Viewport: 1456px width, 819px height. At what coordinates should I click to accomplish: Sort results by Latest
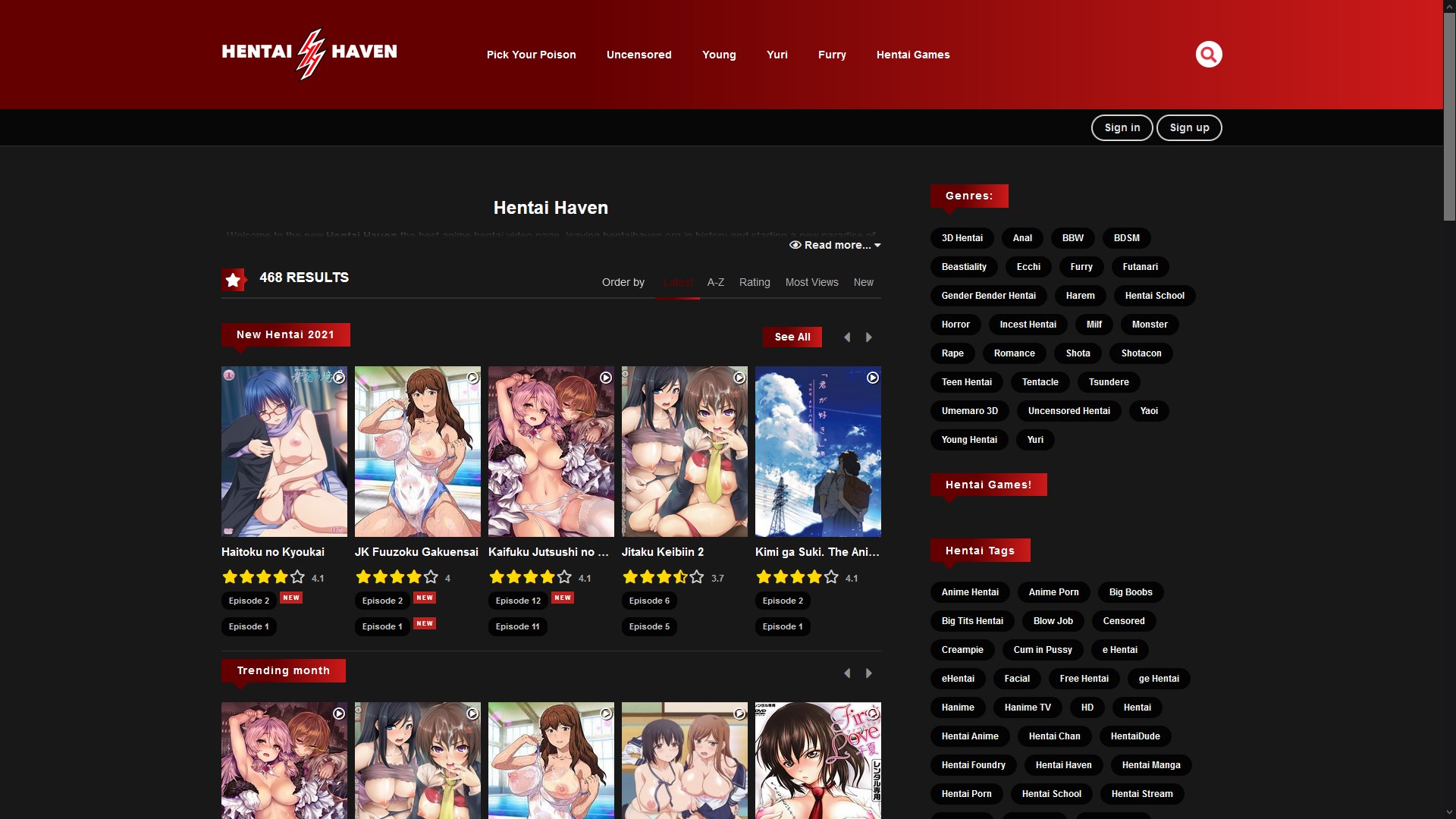click(x=677, y=282)
